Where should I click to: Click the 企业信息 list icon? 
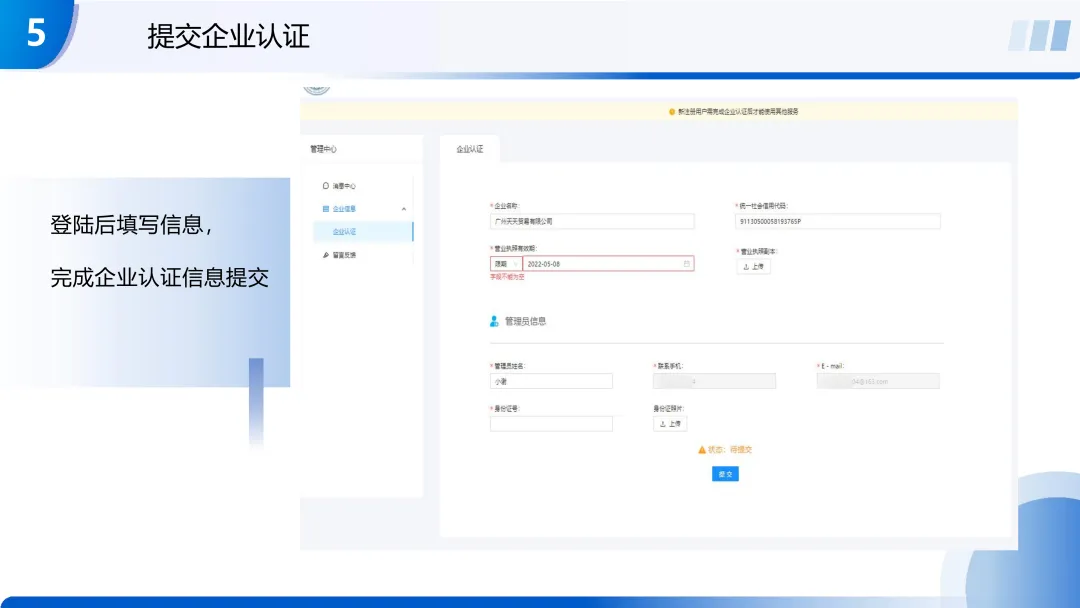pos(326,209)
